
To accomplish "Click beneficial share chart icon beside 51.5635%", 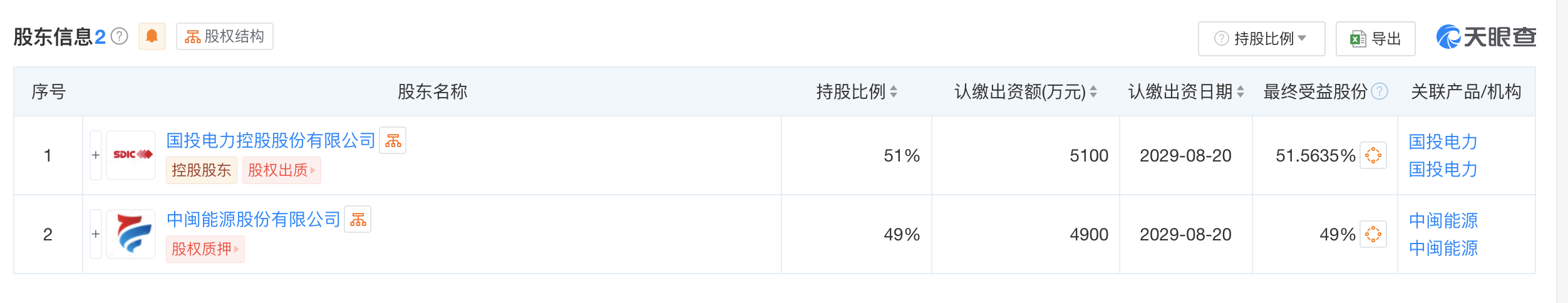I will [1373, 155].
